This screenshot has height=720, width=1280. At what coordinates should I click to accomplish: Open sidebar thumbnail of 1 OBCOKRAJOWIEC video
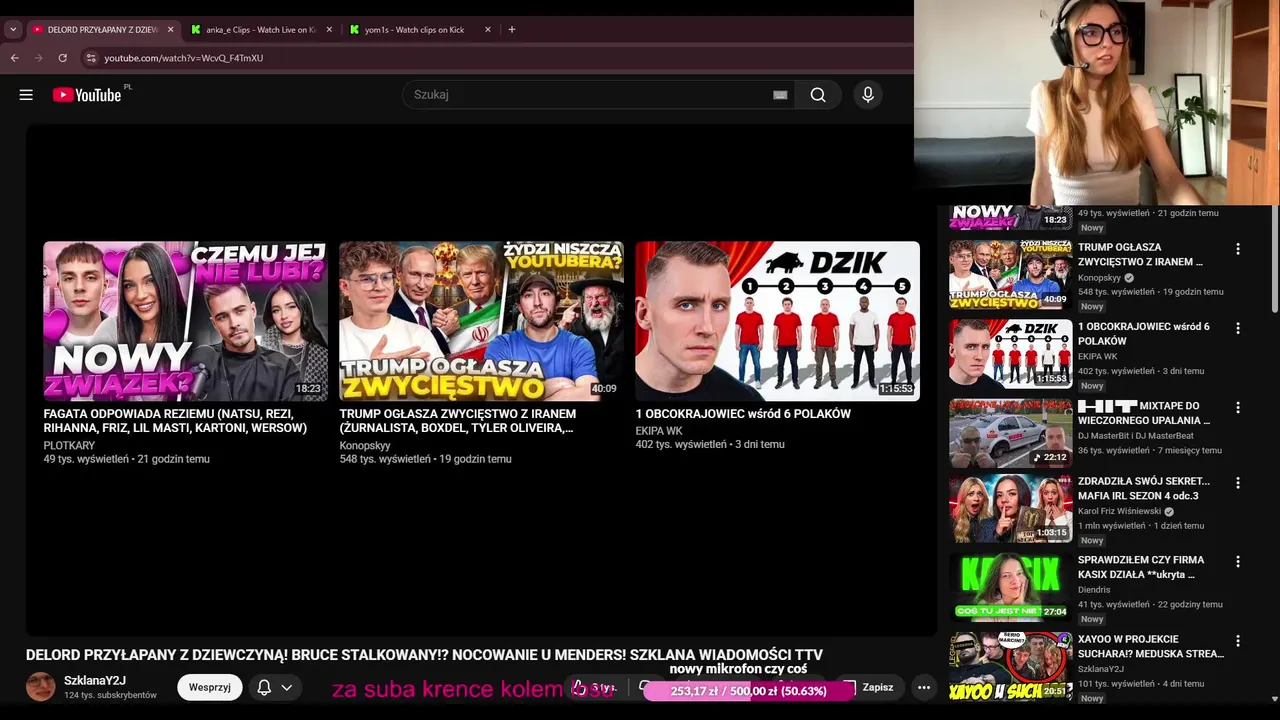pyautogui.click(x=1010, y=353)
